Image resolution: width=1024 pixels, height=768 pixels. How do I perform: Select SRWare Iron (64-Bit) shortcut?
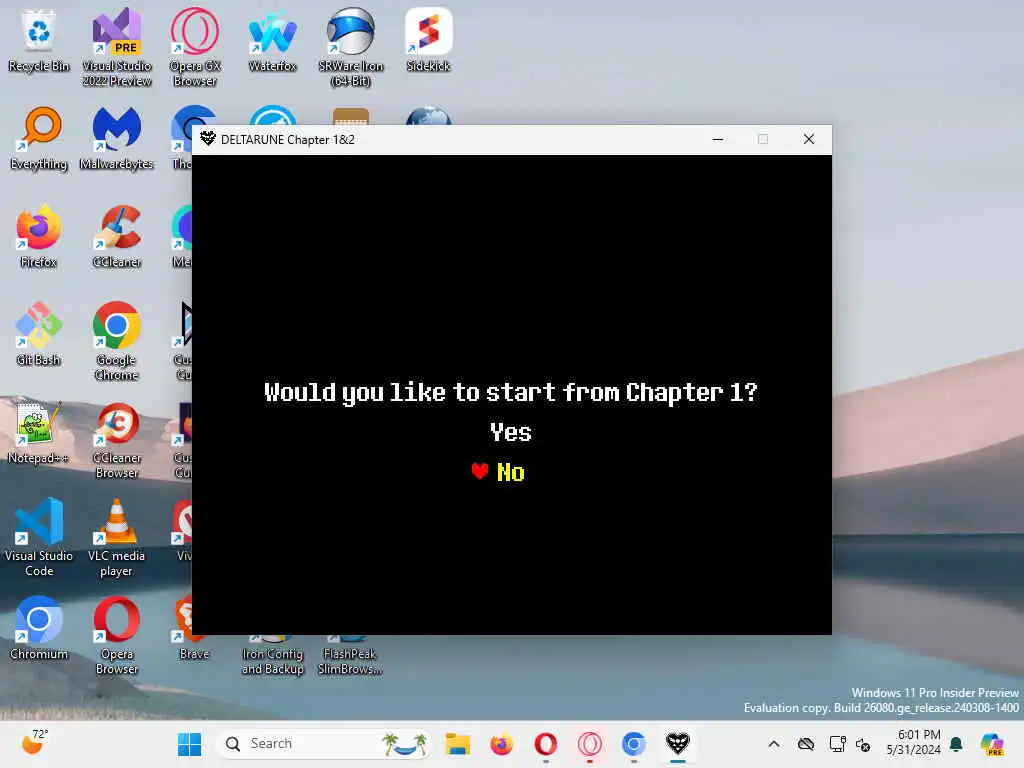pos(351,48)
